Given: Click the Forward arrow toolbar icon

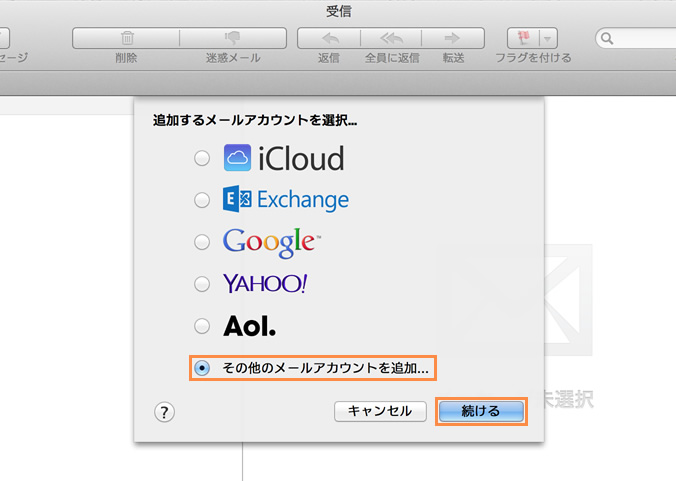Looking at the screenshot, I should point(453,39).
